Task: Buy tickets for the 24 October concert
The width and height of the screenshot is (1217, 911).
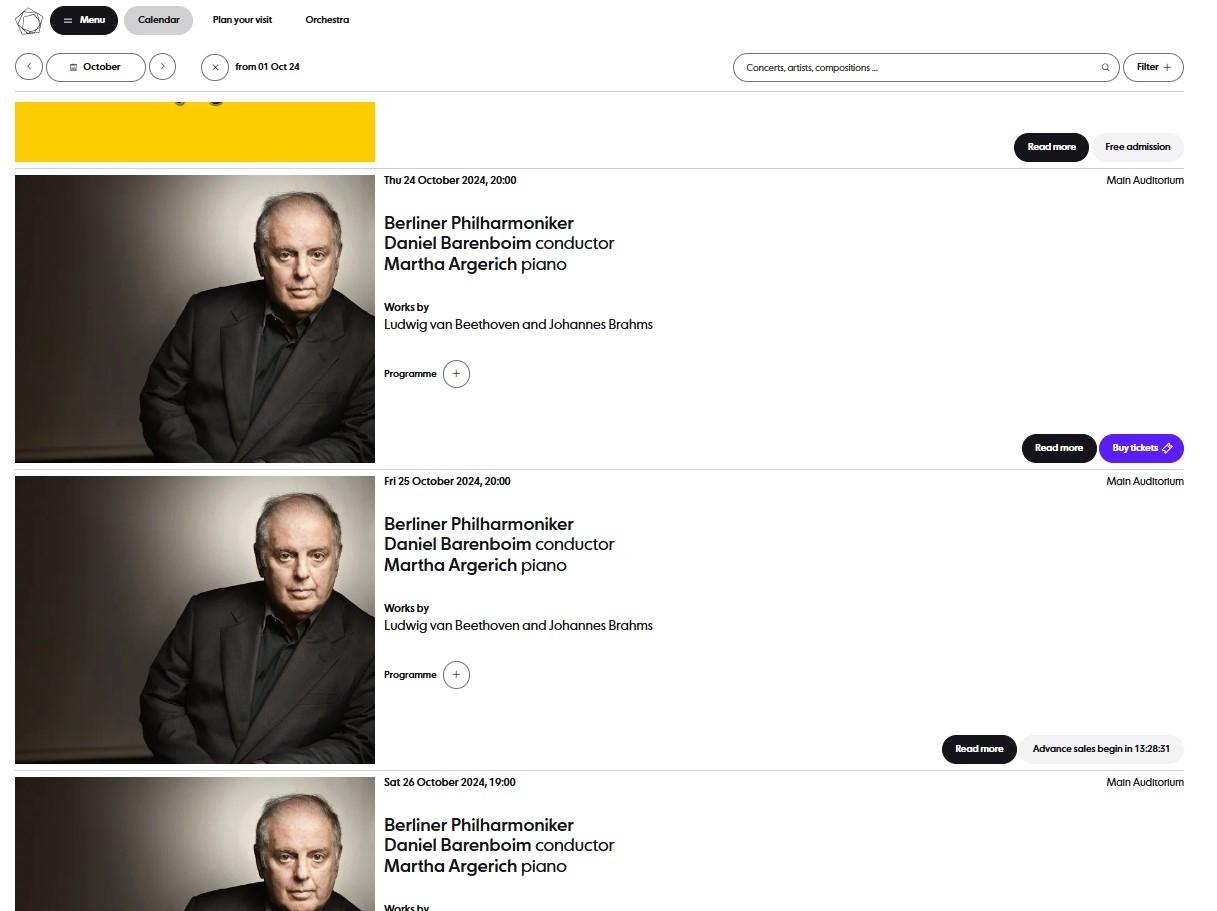Action: pos(1141,448)
